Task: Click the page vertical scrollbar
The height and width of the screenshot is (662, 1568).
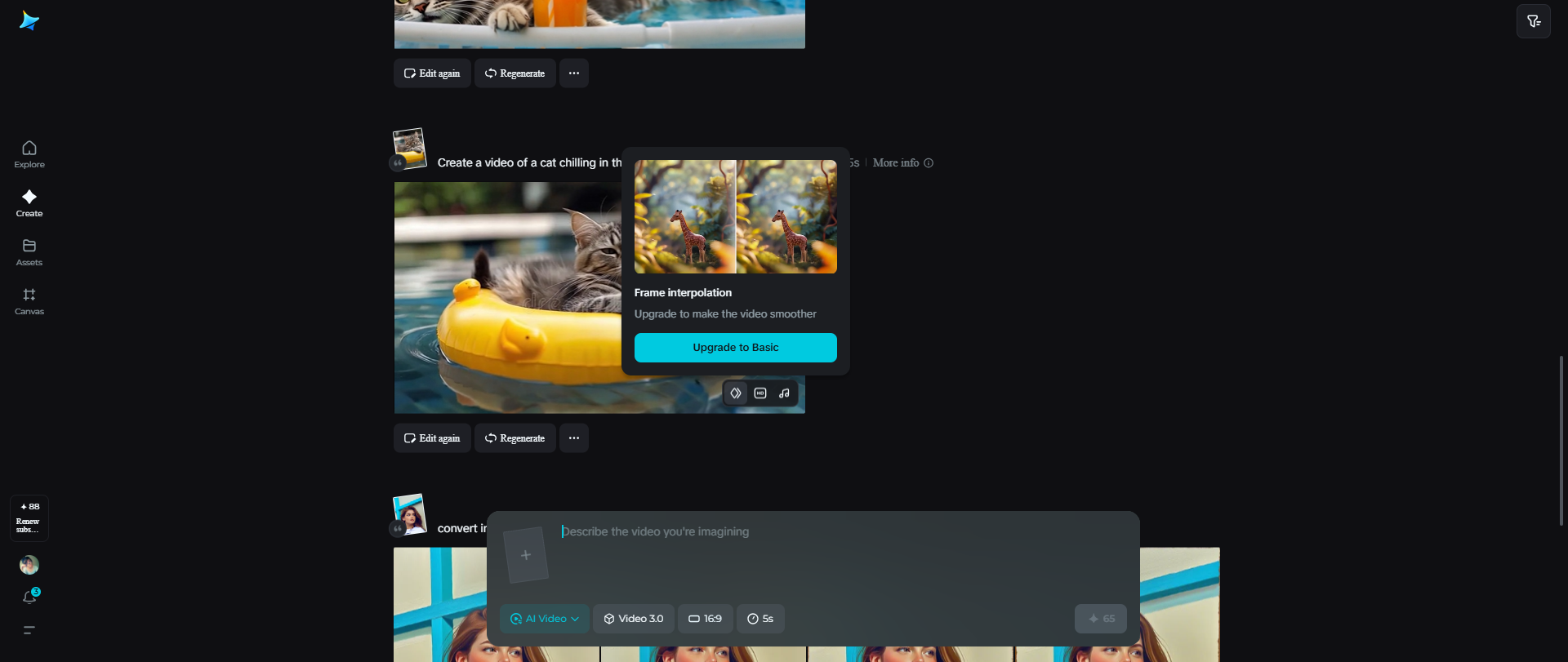Action: [x=1561, y=441]
